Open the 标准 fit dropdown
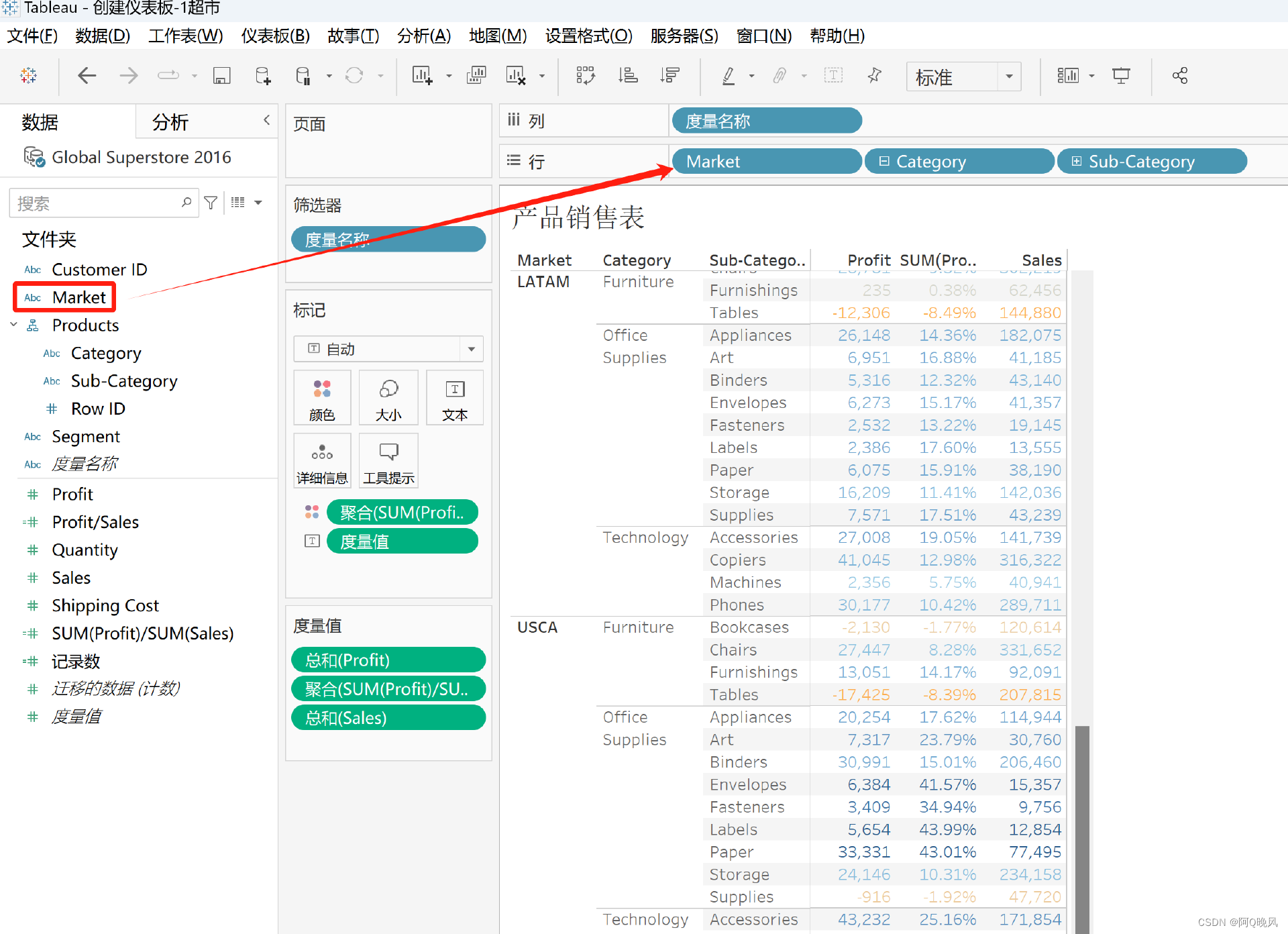1288x934 pixels. (1008, 76)
